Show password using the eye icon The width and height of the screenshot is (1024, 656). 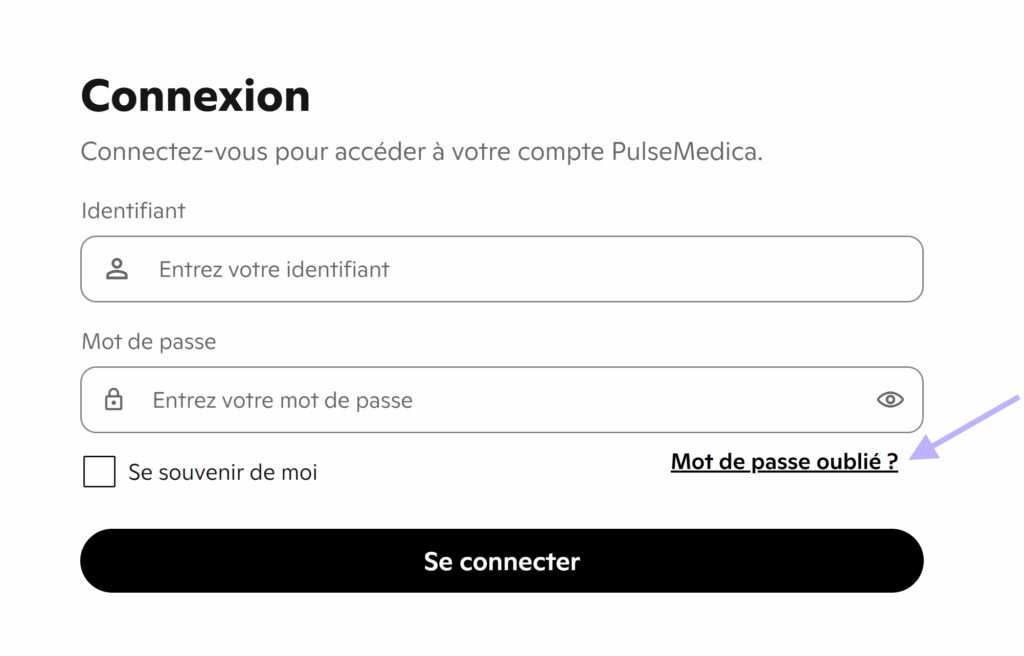coord(890,400)
